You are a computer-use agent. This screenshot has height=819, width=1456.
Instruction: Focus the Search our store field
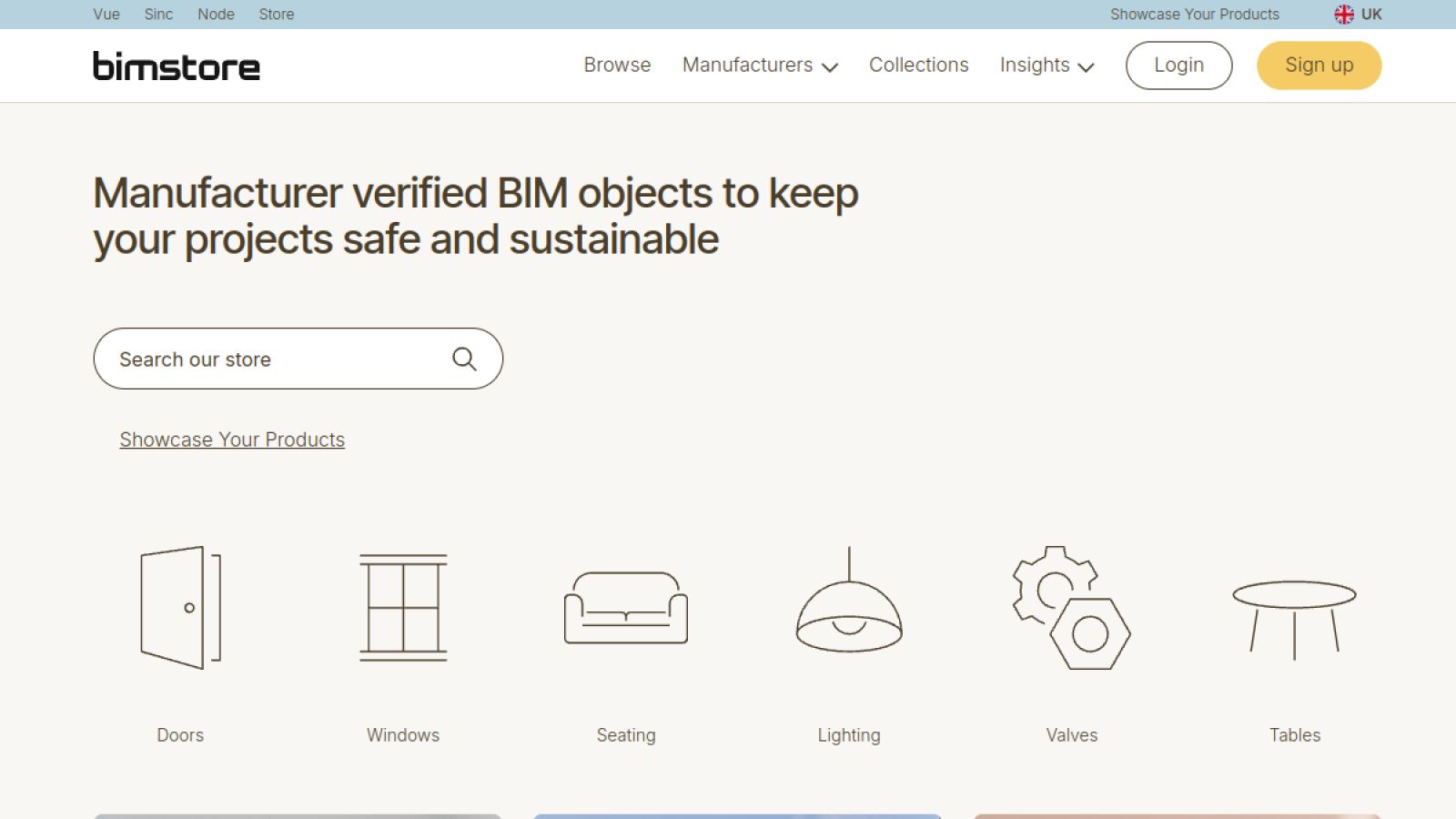(x=298, y=359)
